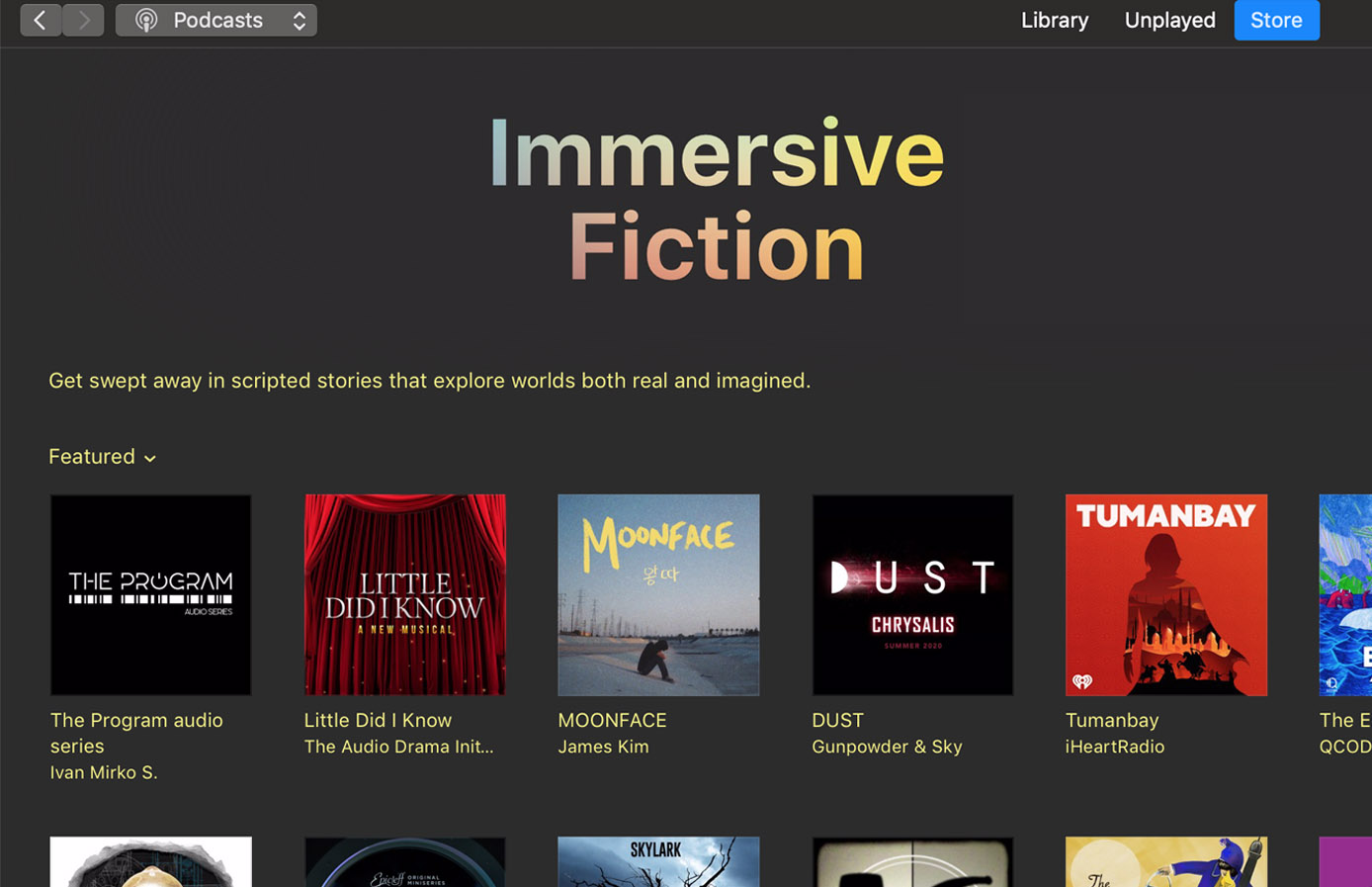This screenshot has height=887, width=1372.
Task: Open the Tumanbay podcast artwork
Action: (1166, 594)
